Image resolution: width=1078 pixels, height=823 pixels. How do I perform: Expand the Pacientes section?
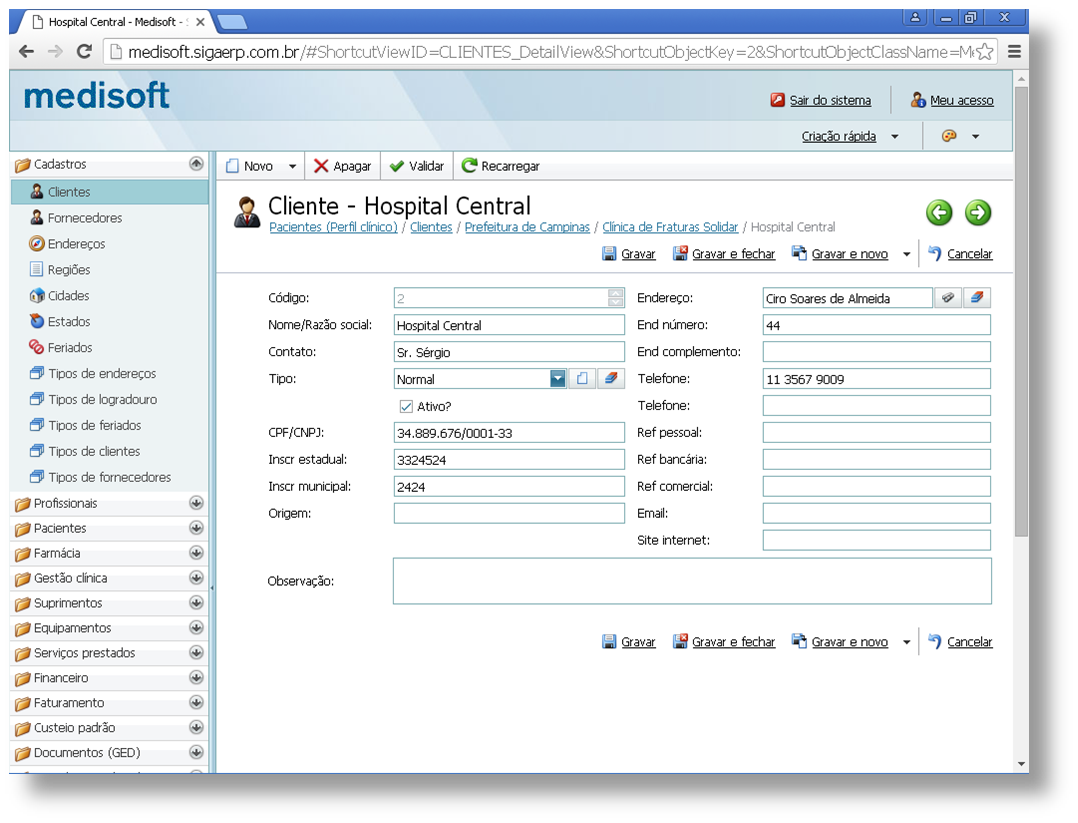tap(196, 528)
